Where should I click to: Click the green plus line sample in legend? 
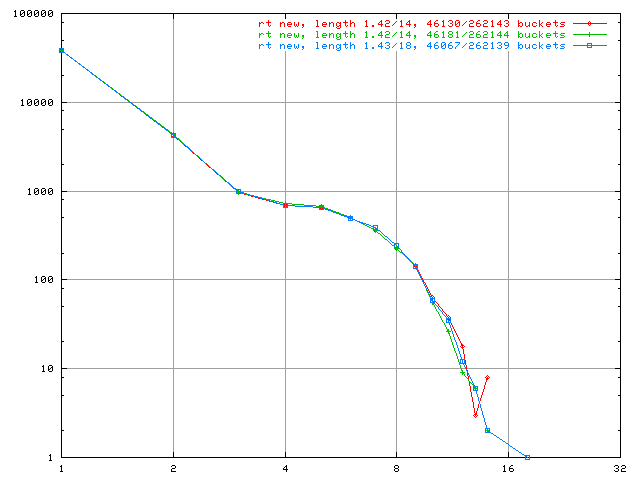(589, 35)
